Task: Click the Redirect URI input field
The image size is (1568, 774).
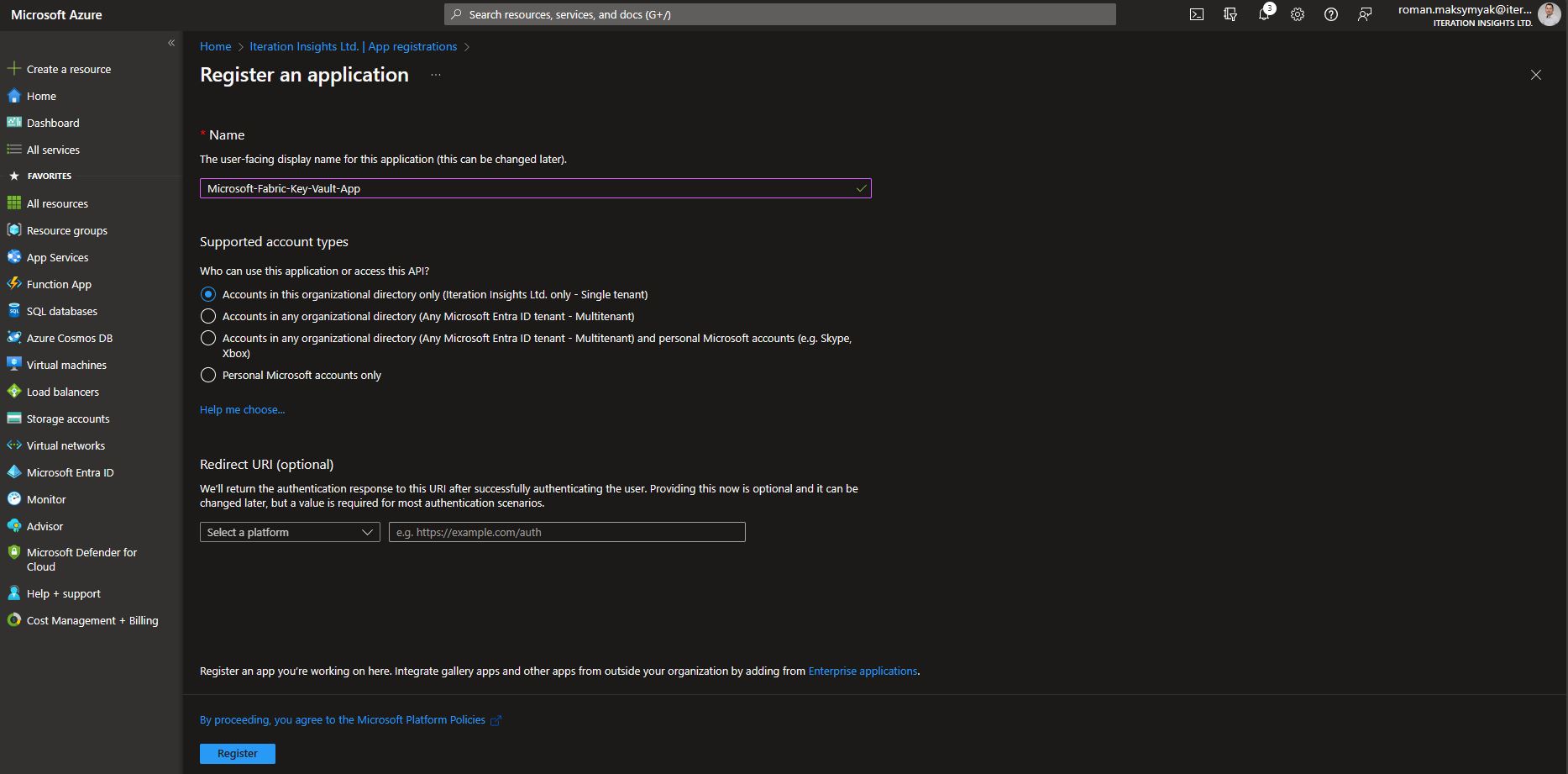Action: tap(566, 532)
